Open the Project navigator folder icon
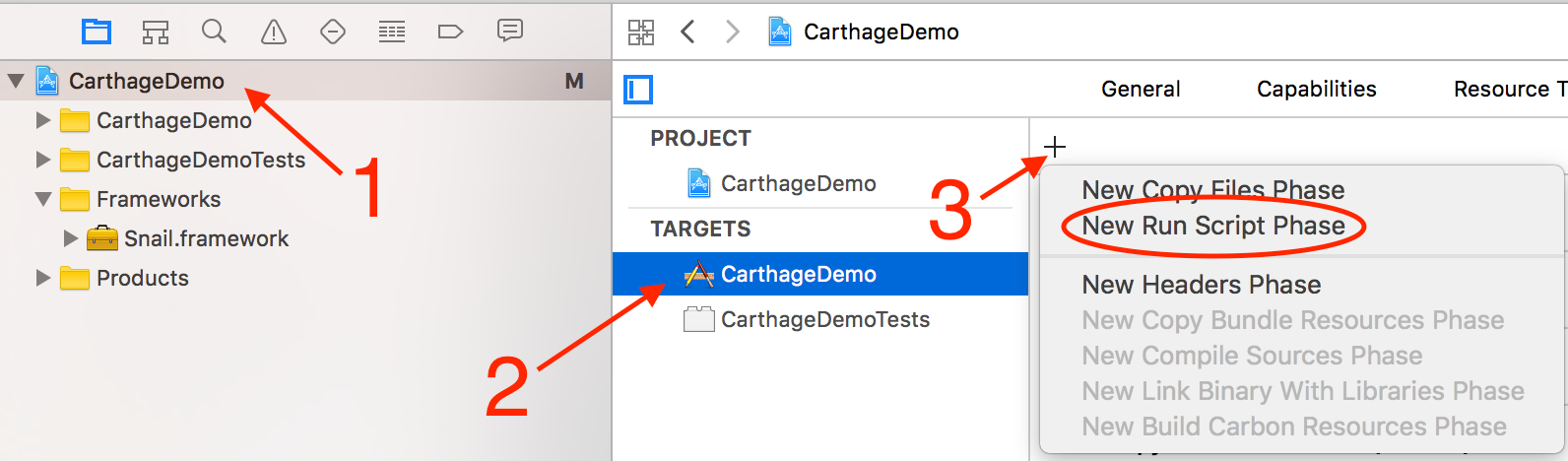This screenshot has height=461, width=1568. click(x=97, y=32)
